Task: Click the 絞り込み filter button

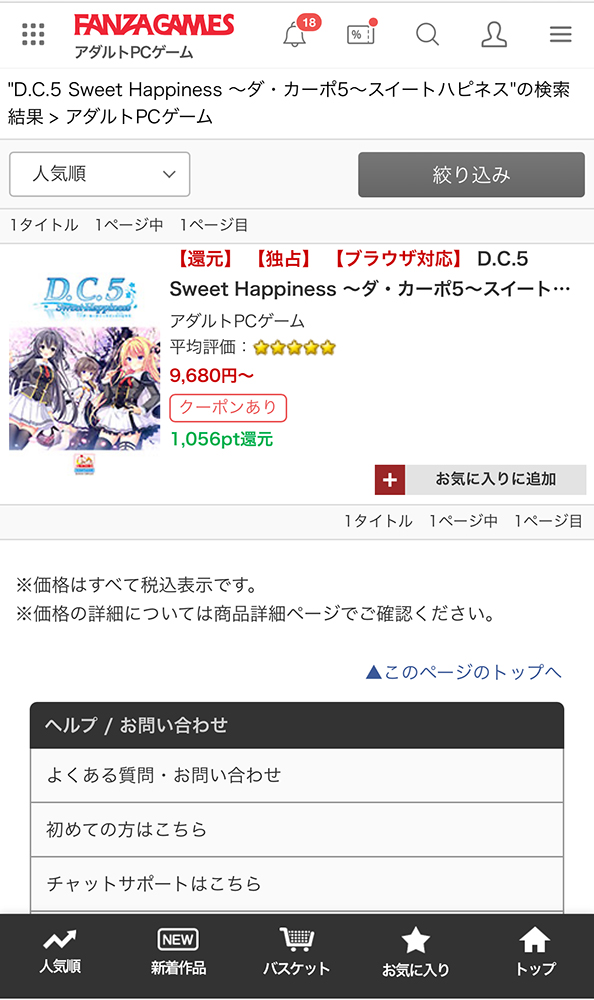Action: [x=471, y=174]
